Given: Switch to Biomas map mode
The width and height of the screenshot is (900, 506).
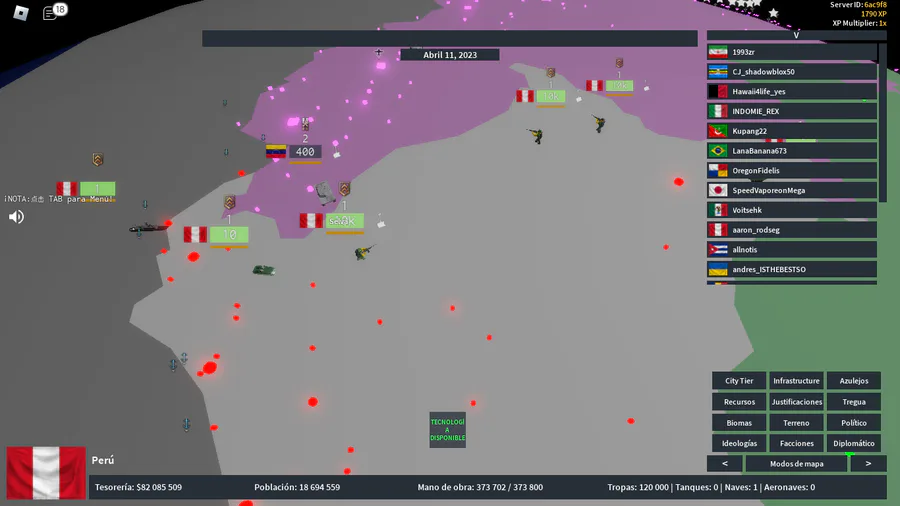Looking at the screenshot, I should point(739,423).
